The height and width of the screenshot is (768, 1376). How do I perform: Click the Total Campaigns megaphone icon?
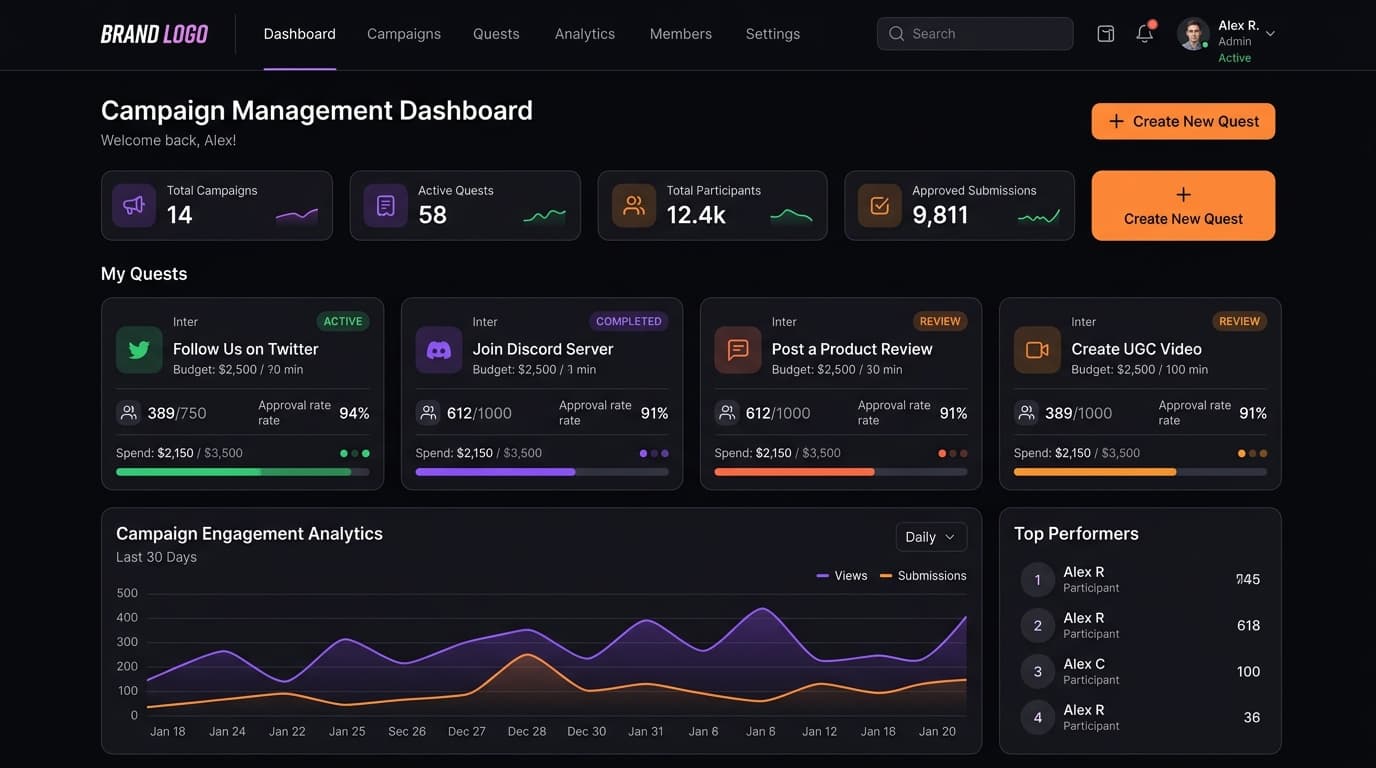click(134, 205)
